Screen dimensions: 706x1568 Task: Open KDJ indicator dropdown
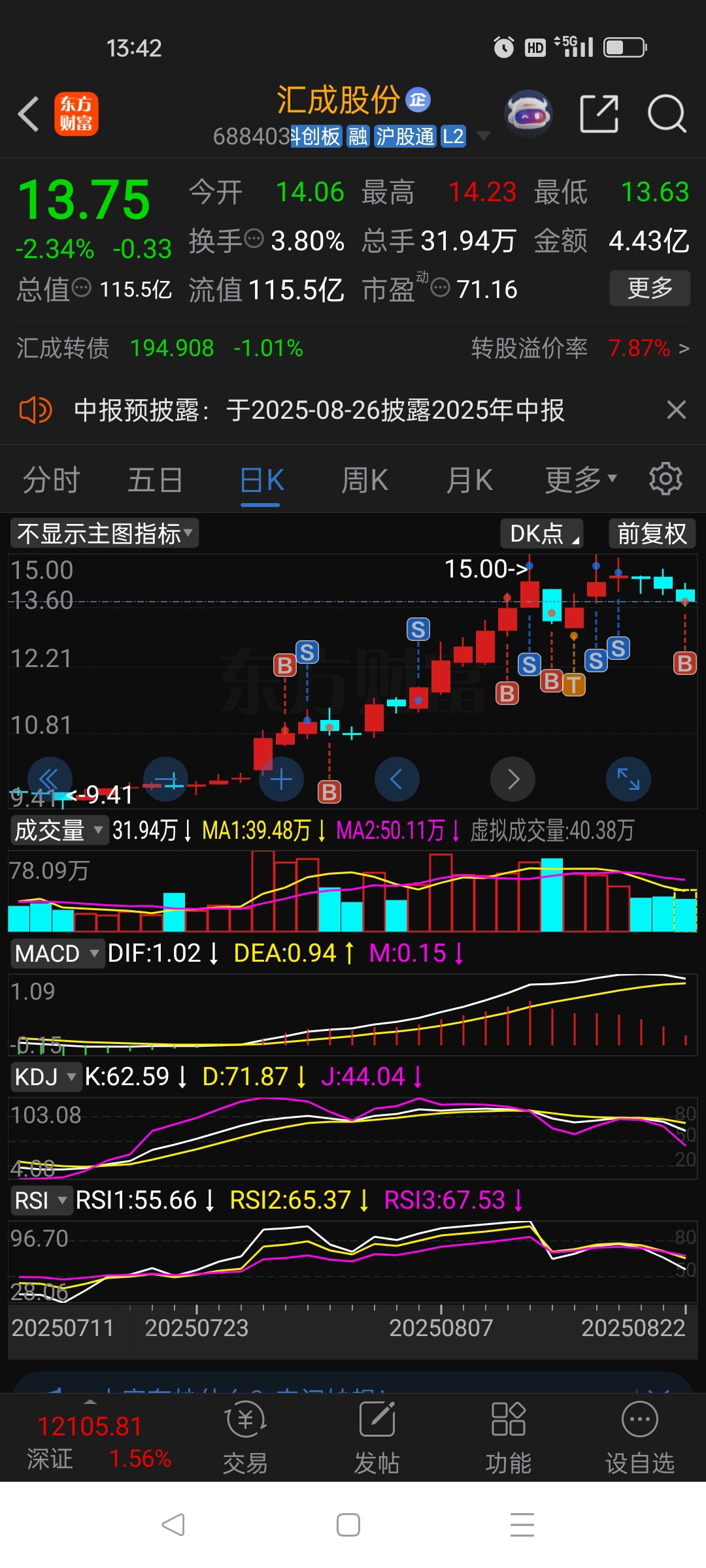click(45, 1077)
